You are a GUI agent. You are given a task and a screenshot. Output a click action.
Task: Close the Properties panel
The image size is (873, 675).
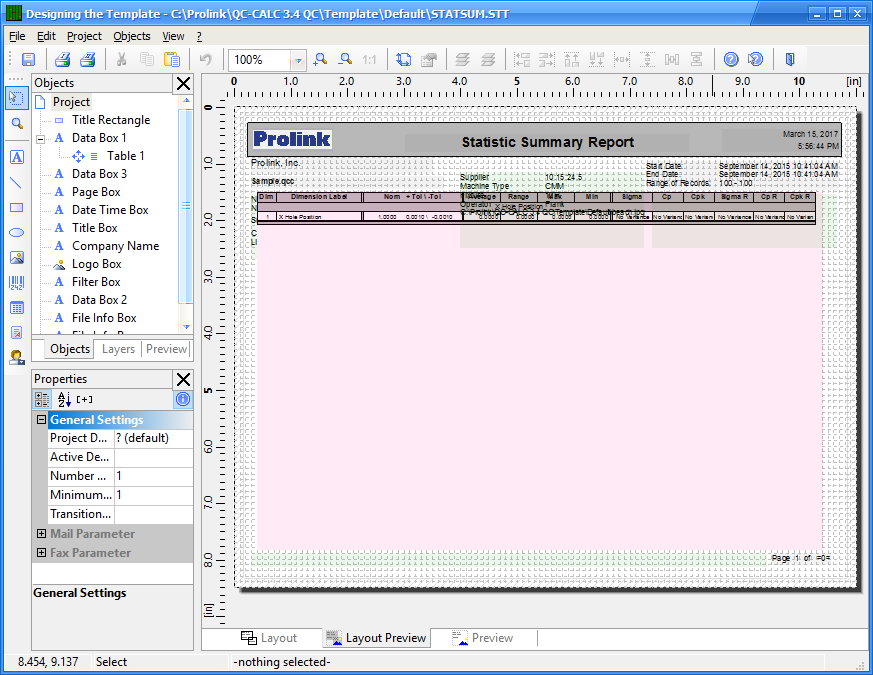[x=183, y=379]
